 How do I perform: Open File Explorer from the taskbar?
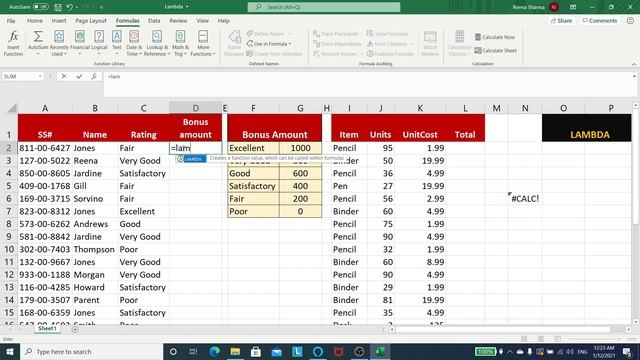coord(235,351)
